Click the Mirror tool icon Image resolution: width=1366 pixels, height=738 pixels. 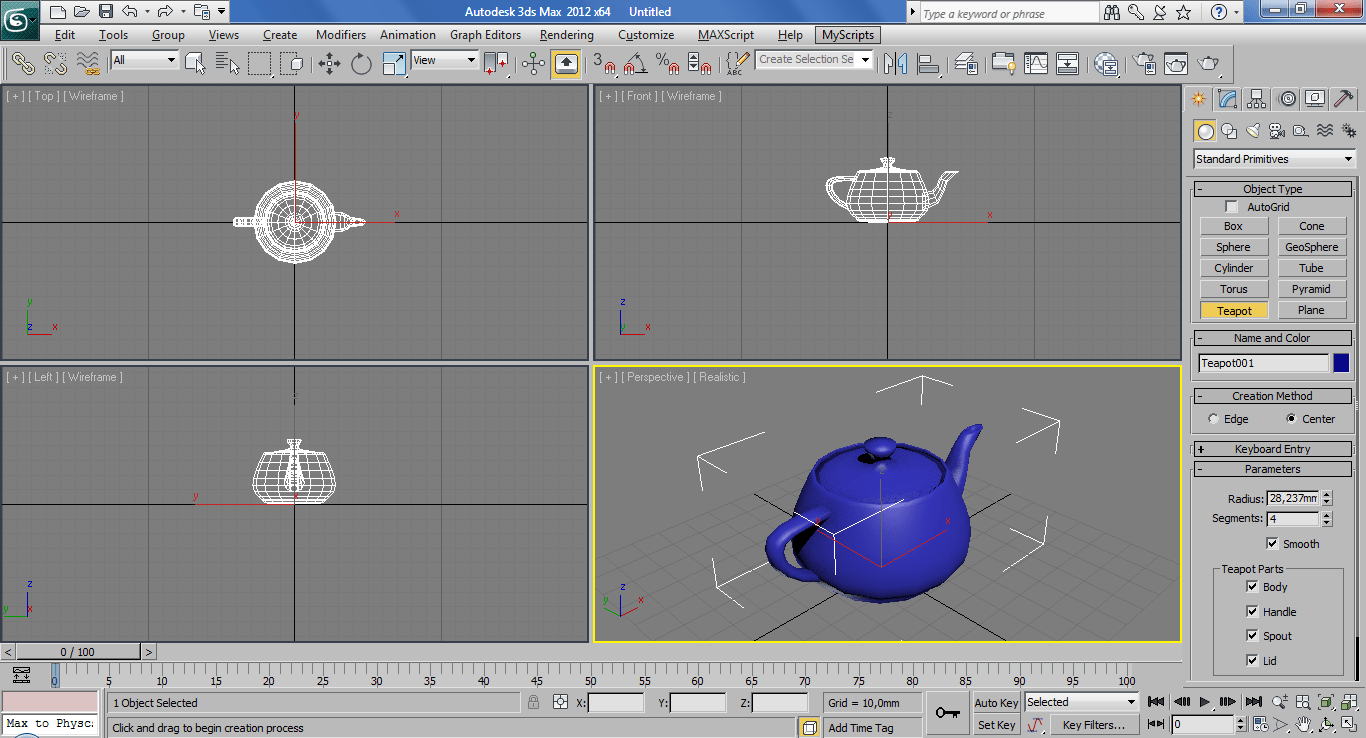click(x=895, y=64)
